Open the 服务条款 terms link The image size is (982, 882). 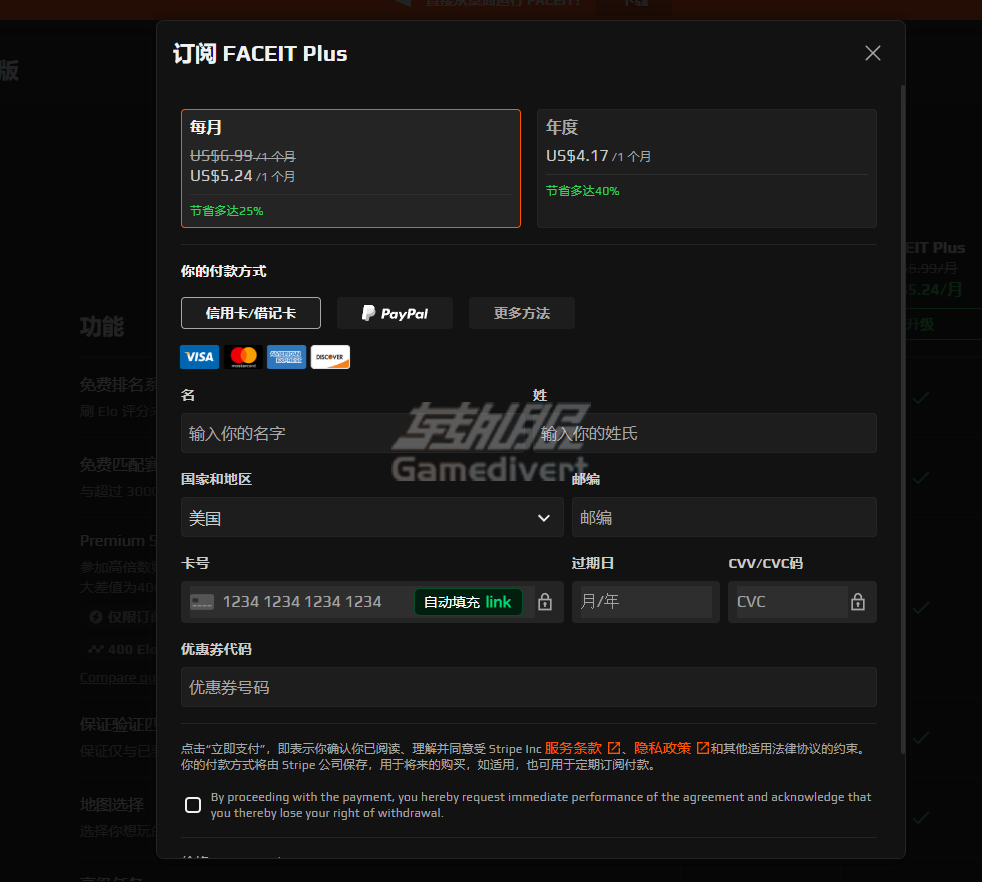pyautogui.click(x=576, y=746)
